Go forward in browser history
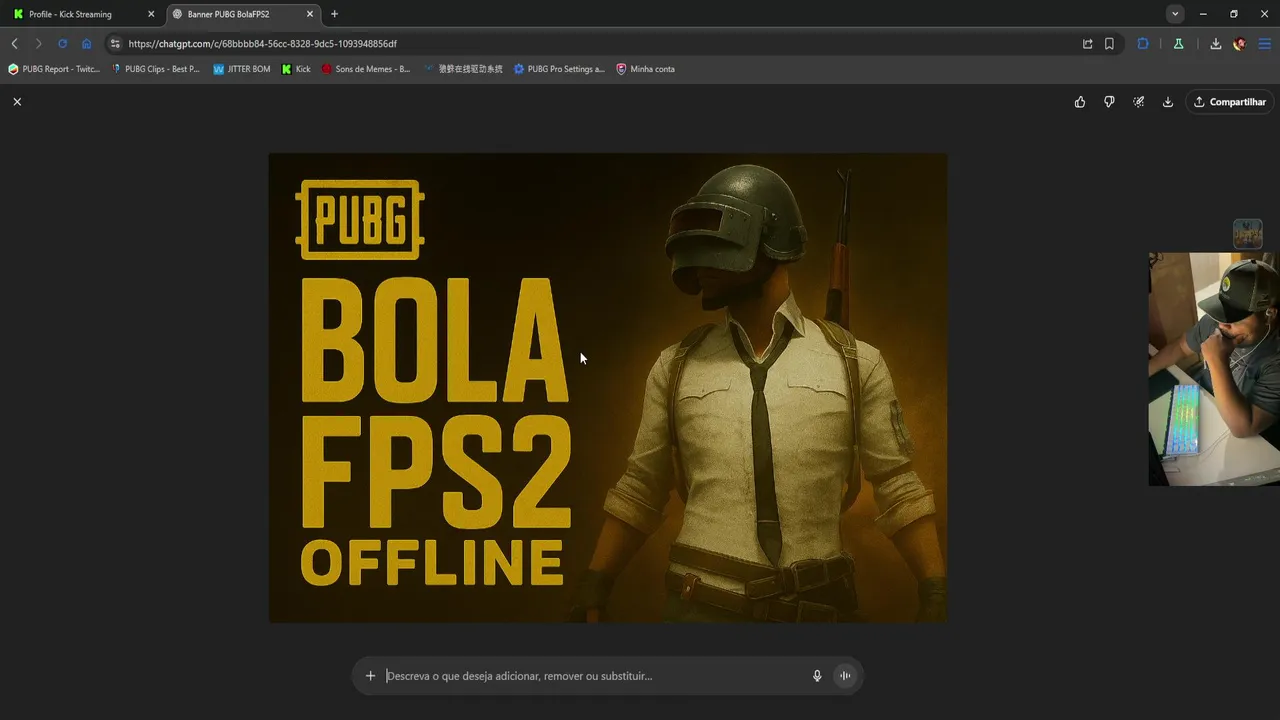Screen dimensions: 1280x720 38,44
